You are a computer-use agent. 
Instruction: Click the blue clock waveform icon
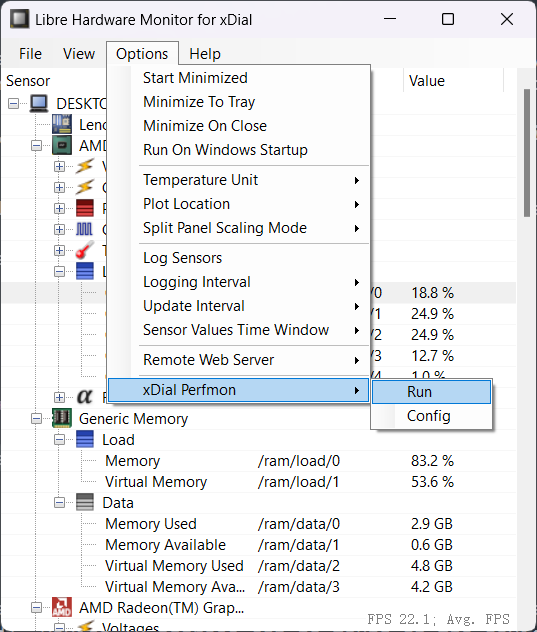coord(84,229)
